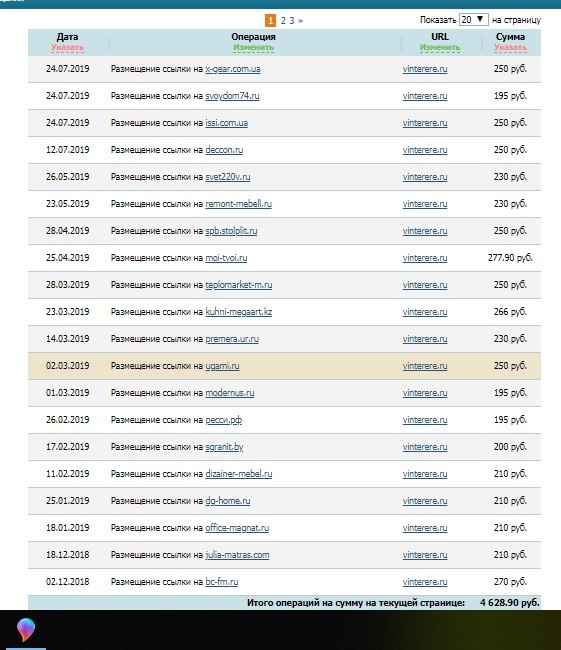Click the next pages arrow »
561x650 pixels.
(301, 20)
